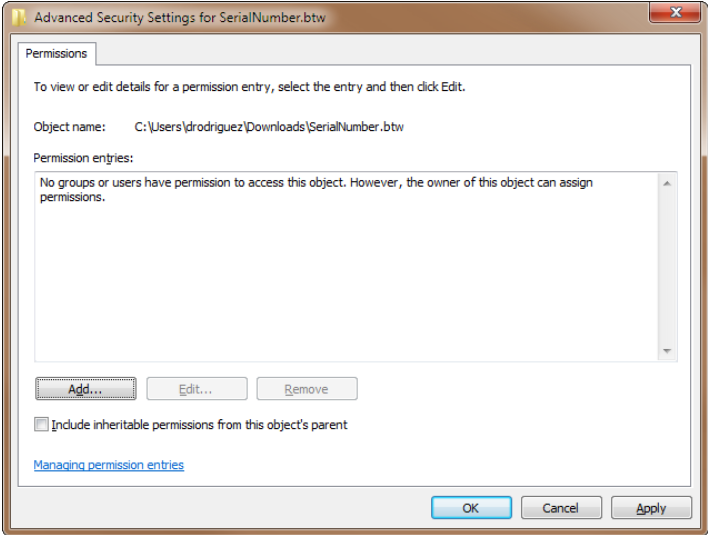Image resolution: width=708 pixels, height=535 pixels.
Task: Click the permission list scrollbar track
Action: tap(667, 267)
